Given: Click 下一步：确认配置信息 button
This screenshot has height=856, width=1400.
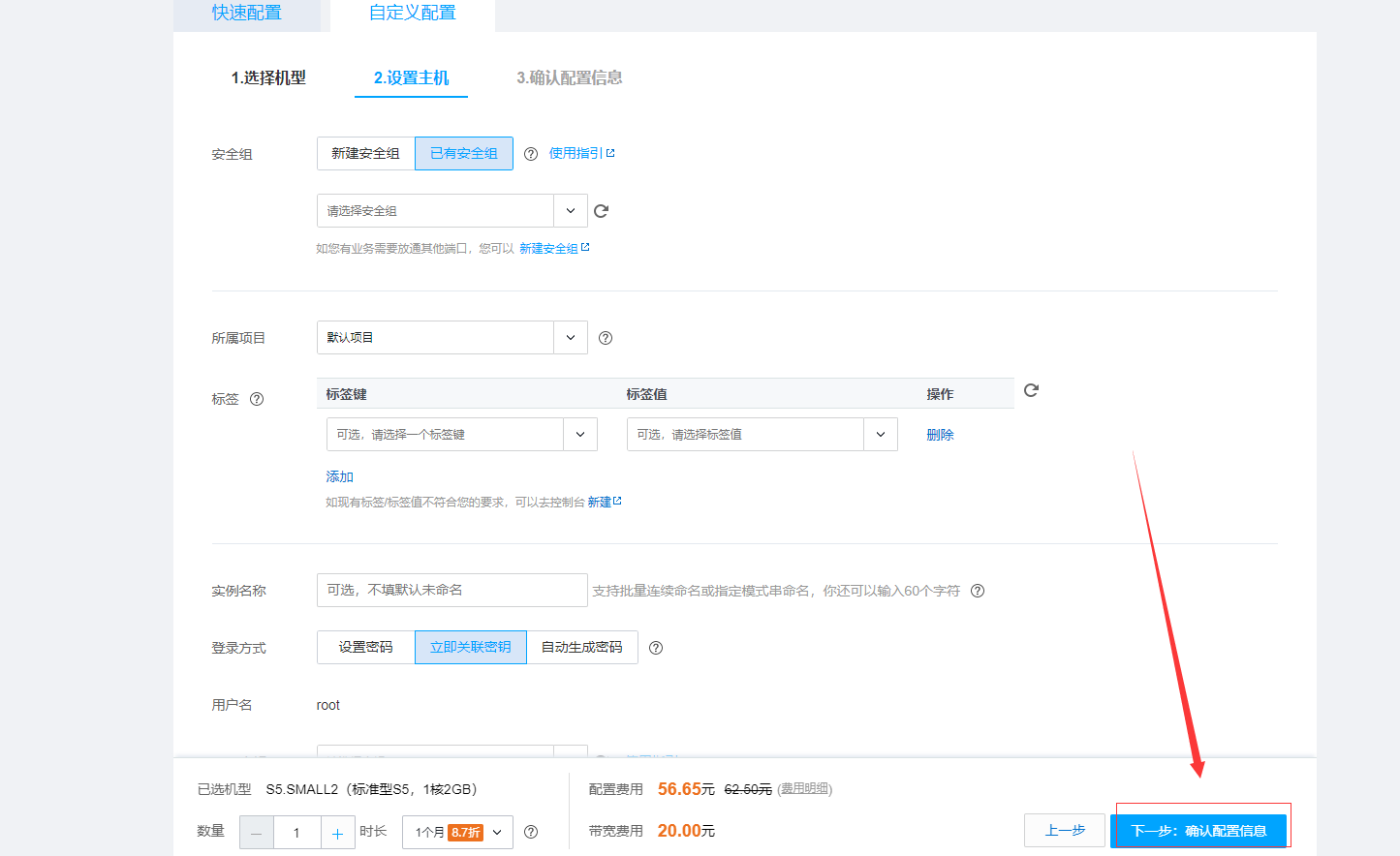Looking at the screenshot, I should pyautogui.click(x=1201, y=829).
